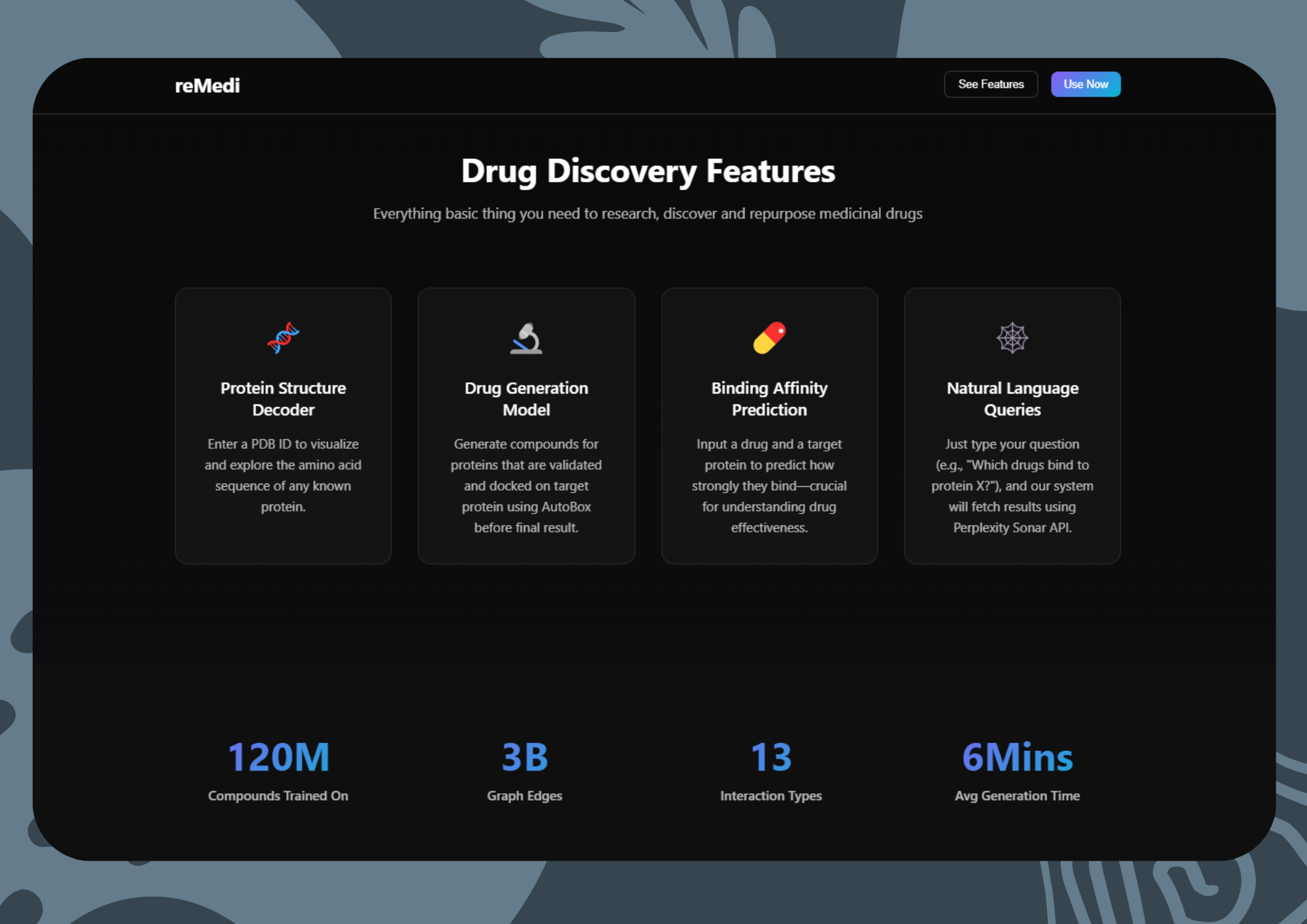Click the PDB ID description text

(283, 475)
